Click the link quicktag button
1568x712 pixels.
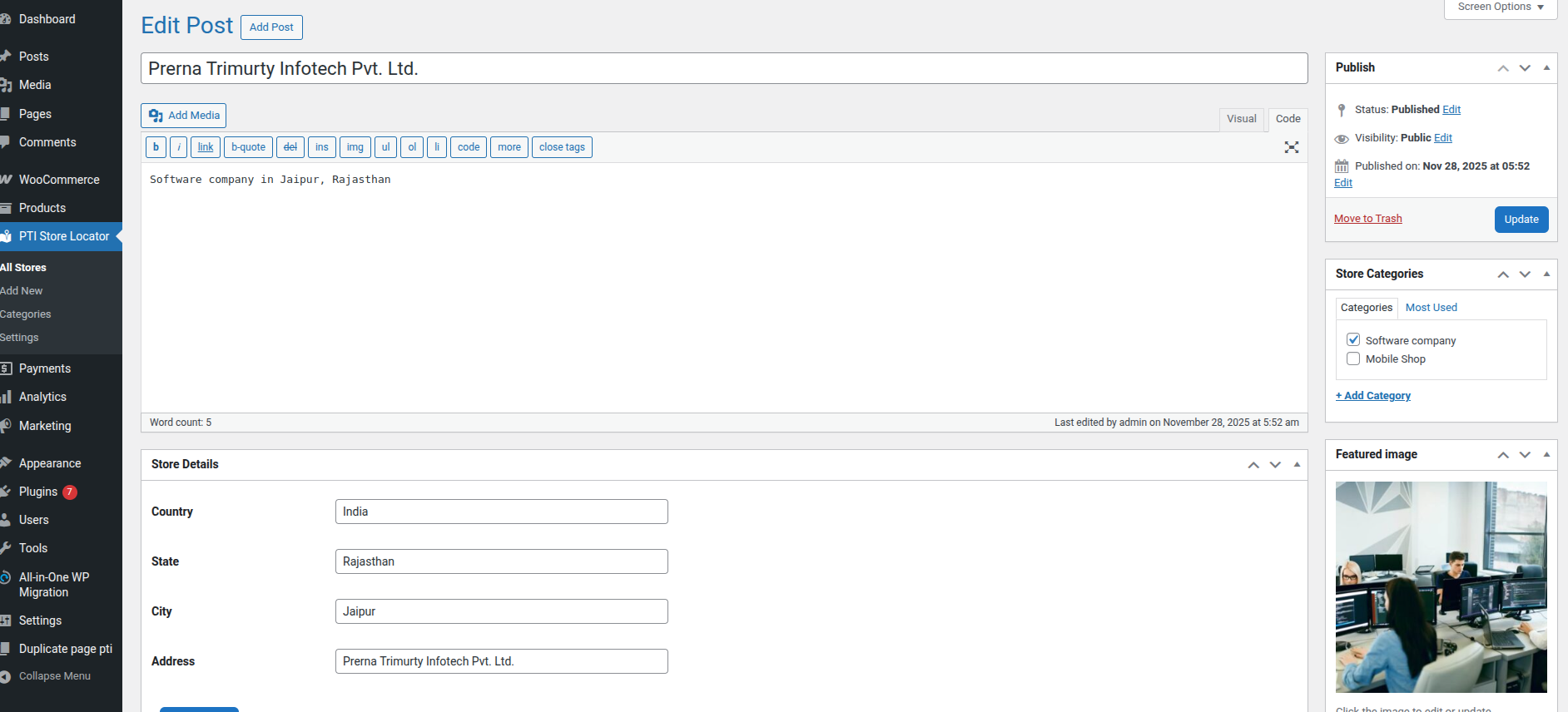[x=206, y=147]
